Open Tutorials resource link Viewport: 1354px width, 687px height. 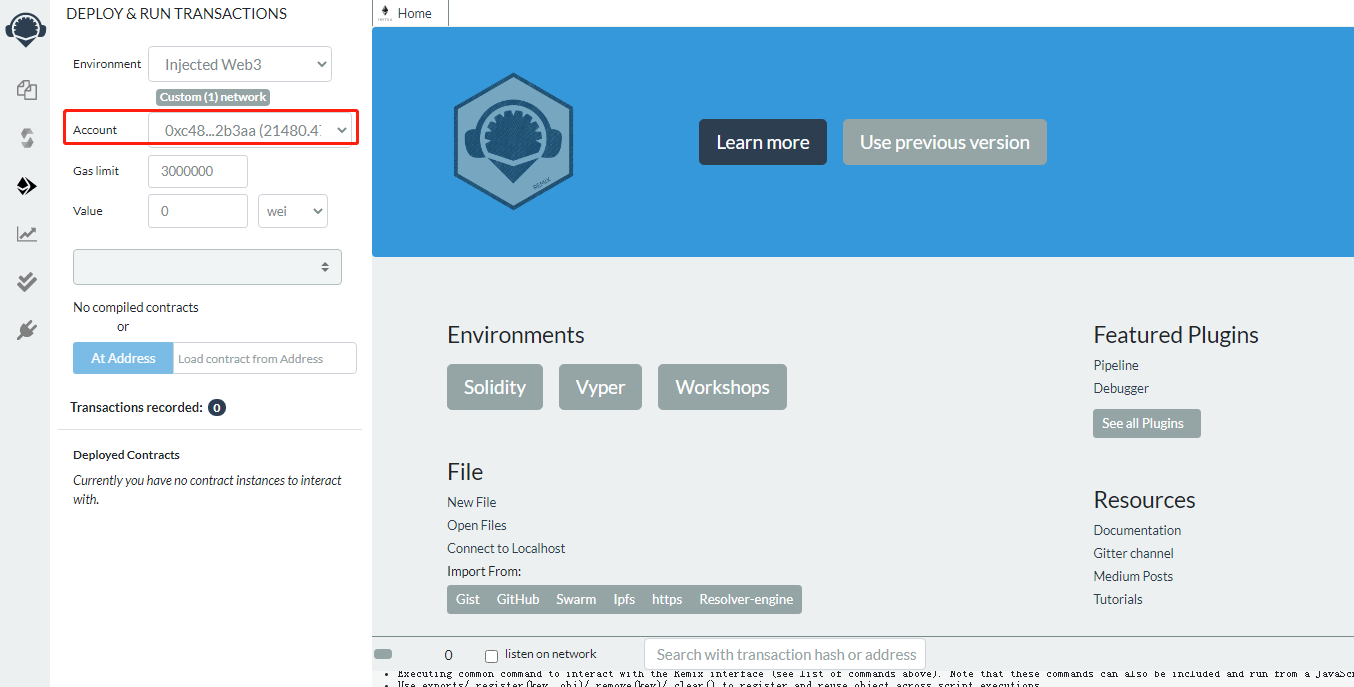coord(1118,599)
